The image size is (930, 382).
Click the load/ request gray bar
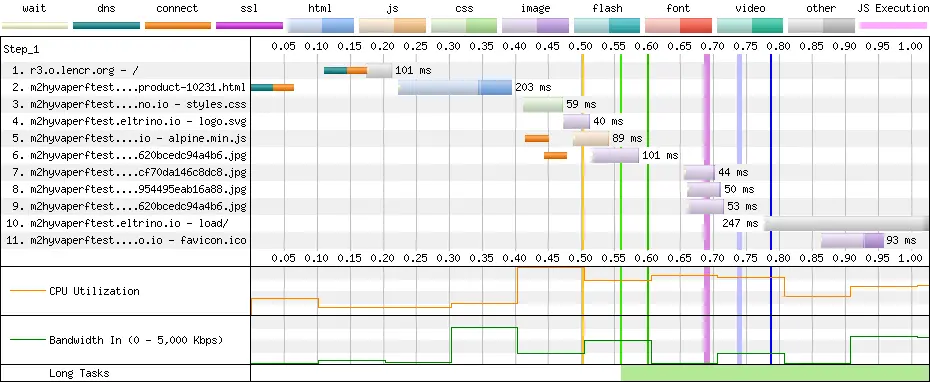846,224
